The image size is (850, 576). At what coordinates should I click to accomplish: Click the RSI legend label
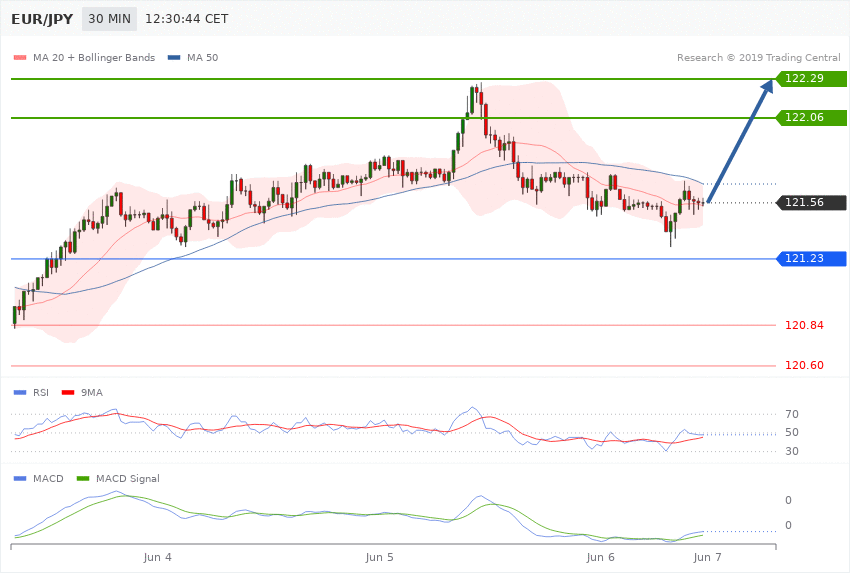[41, 392]
